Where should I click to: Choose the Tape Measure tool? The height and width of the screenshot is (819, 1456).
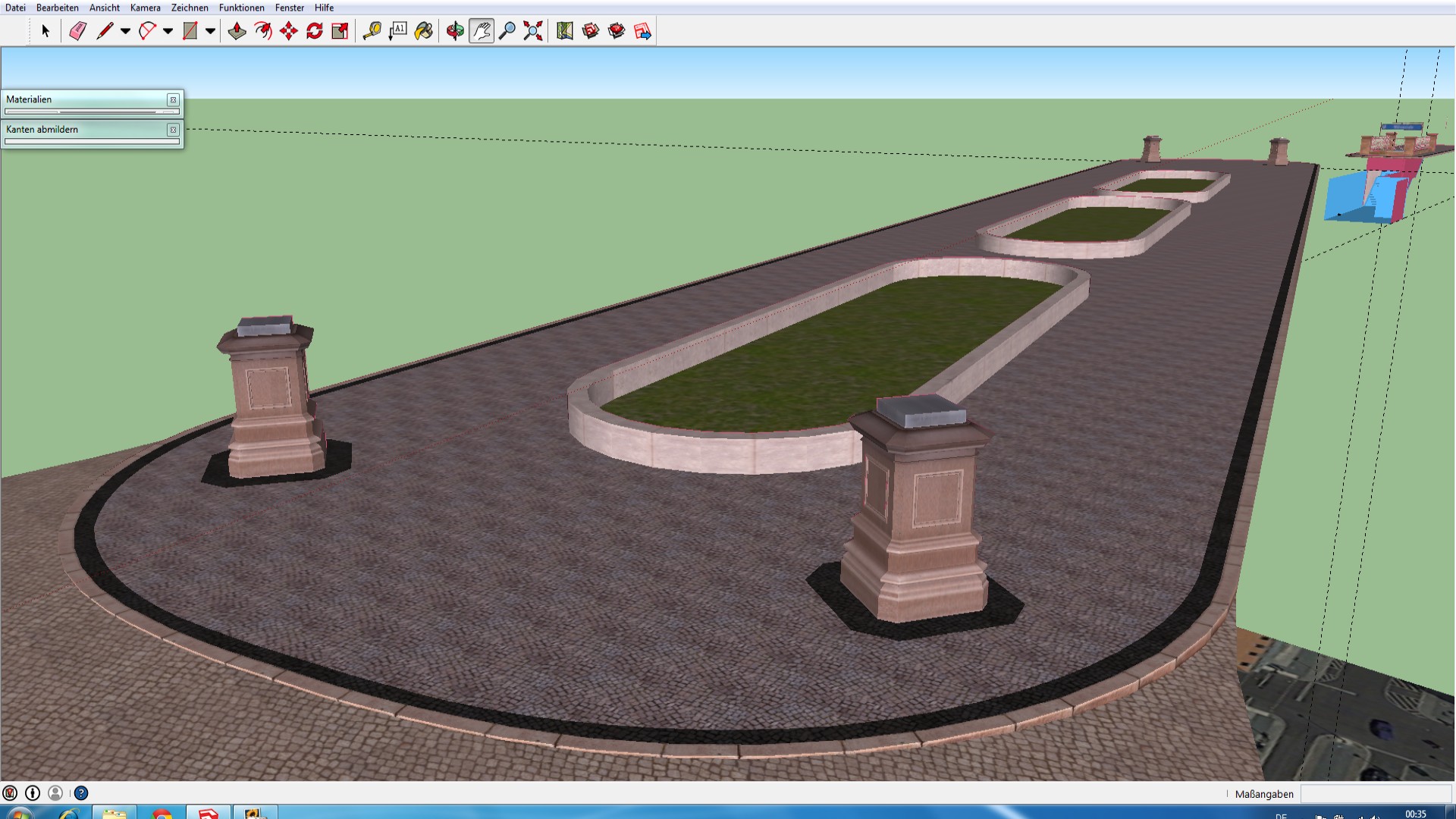click(x=372, y=31)
